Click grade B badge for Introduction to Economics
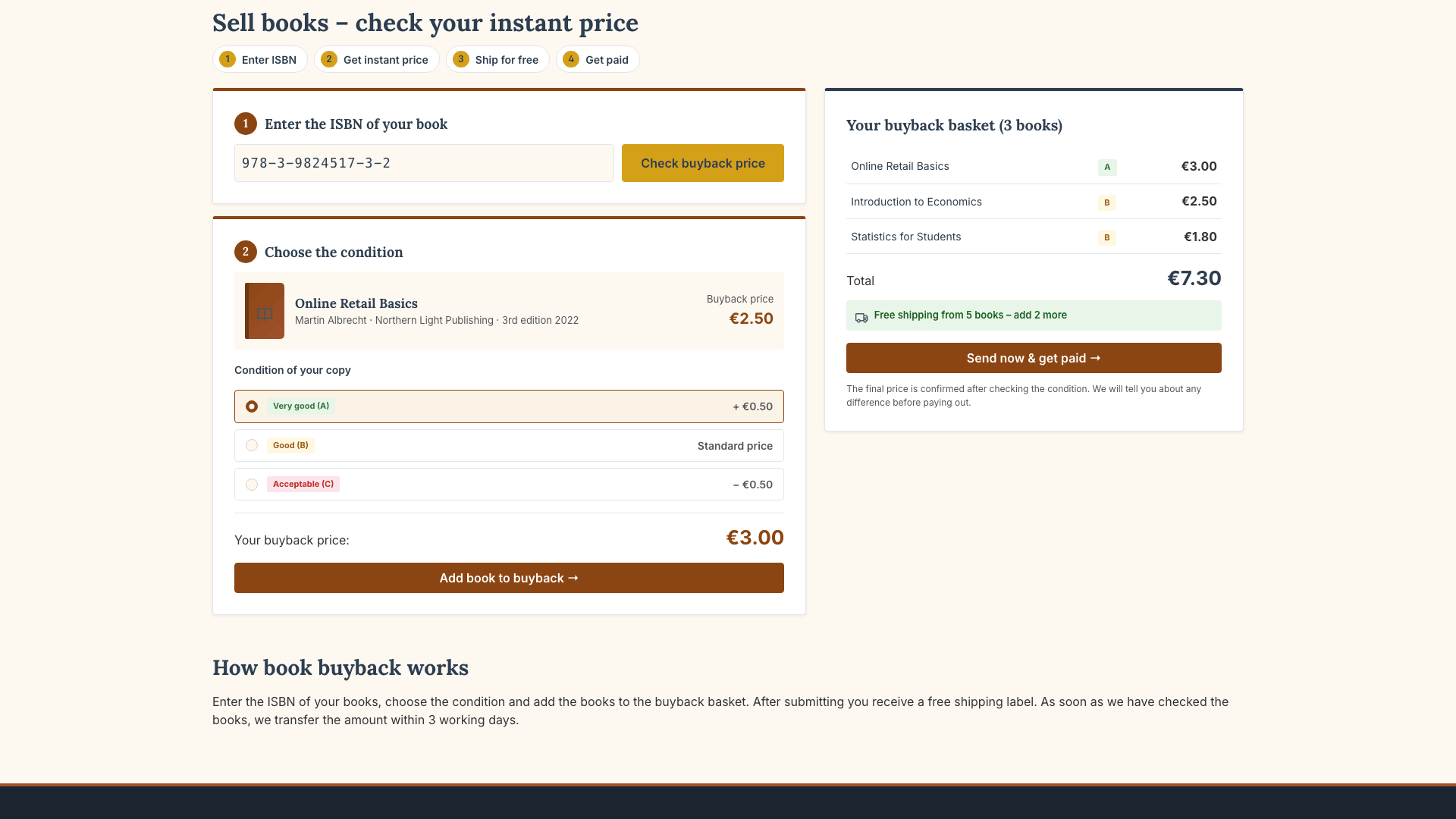Image resolution: width=1456 pixels, height=819 pixels. (1107, 202)
